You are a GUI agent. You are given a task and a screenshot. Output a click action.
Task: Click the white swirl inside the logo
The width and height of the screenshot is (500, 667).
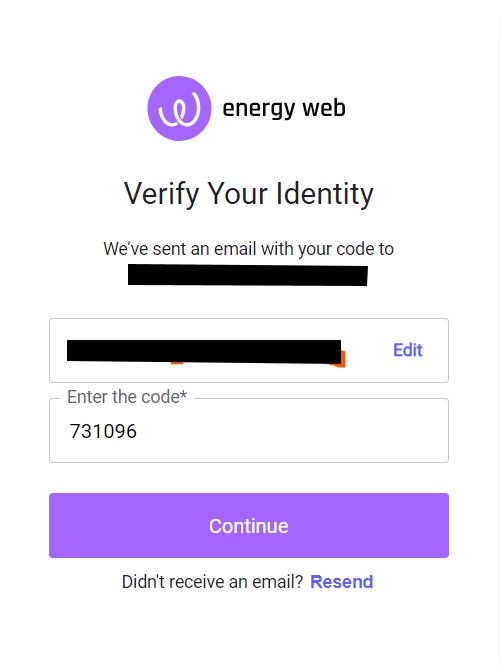click(179, 109)
